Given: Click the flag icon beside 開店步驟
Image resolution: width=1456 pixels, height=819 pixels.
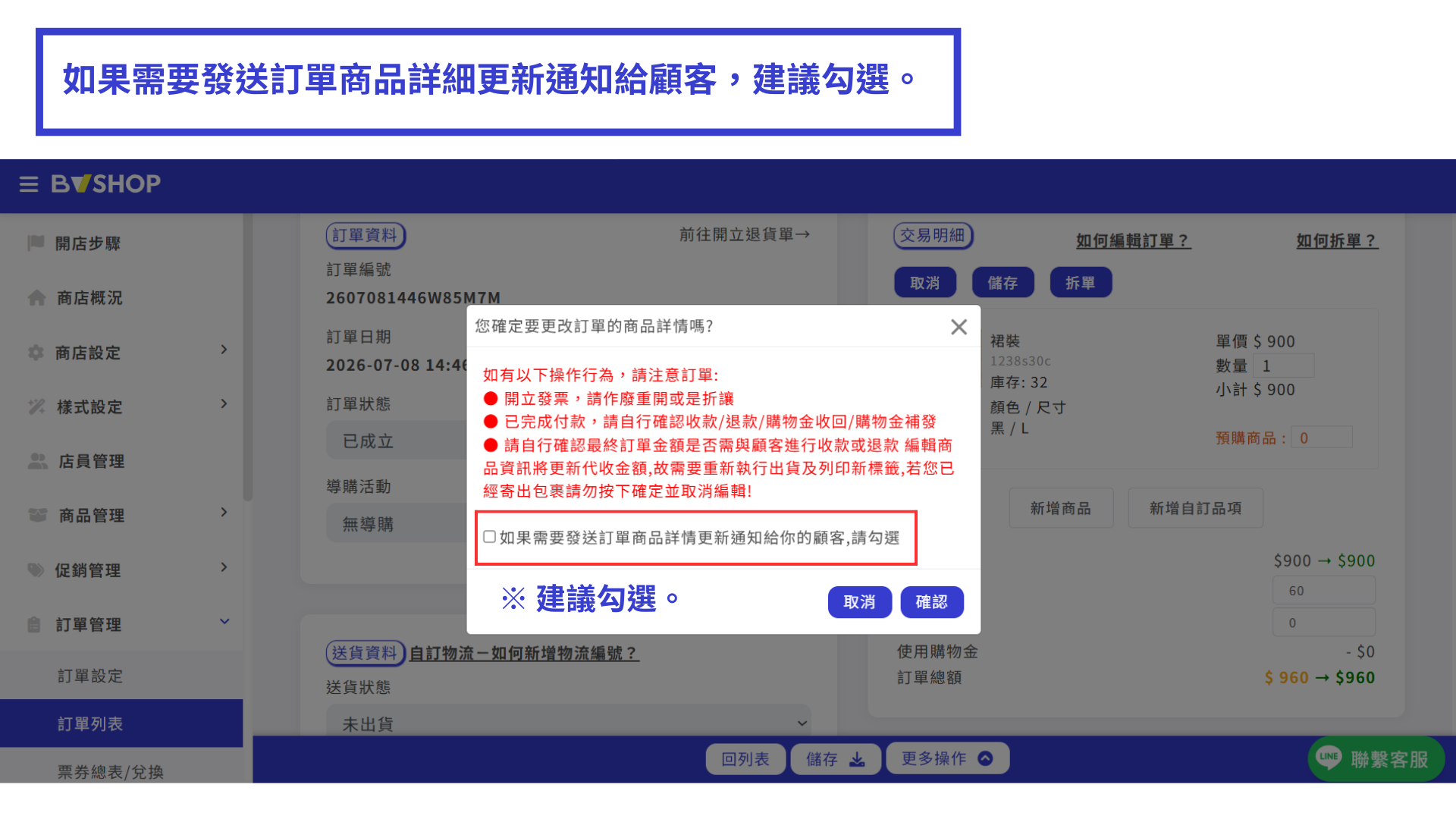Looking at the screenshot, I should tap(36, 243).
